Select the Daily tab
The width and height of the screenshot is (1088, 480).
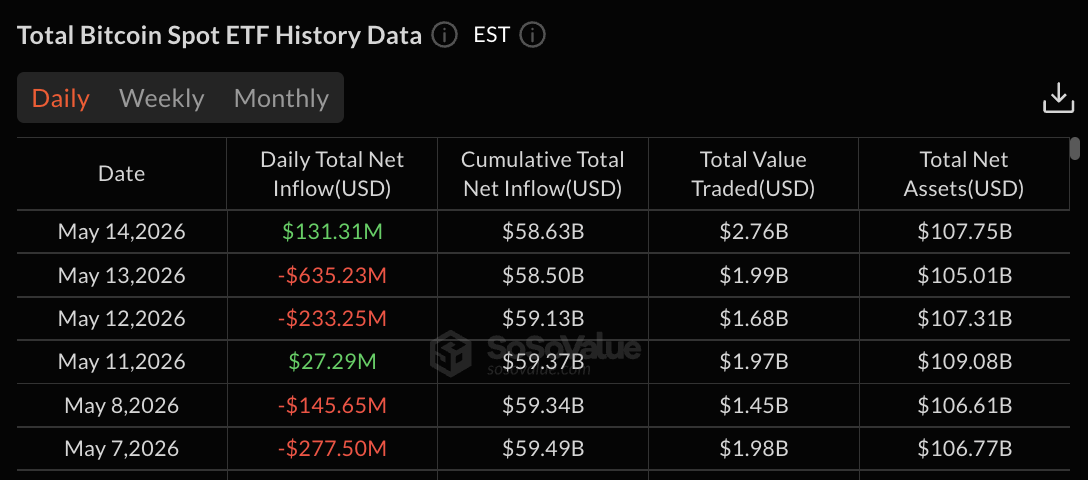click(61, 98)
